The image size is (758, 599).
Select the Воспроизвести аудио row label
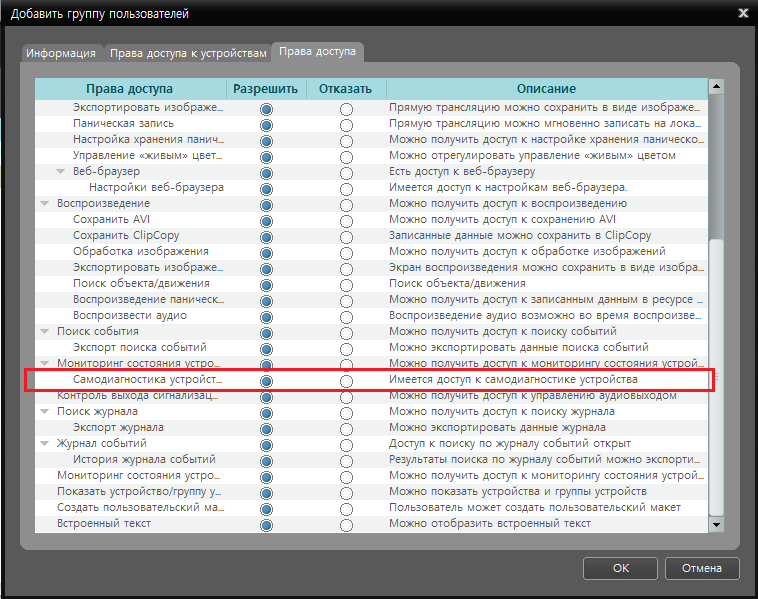(130, 316)
